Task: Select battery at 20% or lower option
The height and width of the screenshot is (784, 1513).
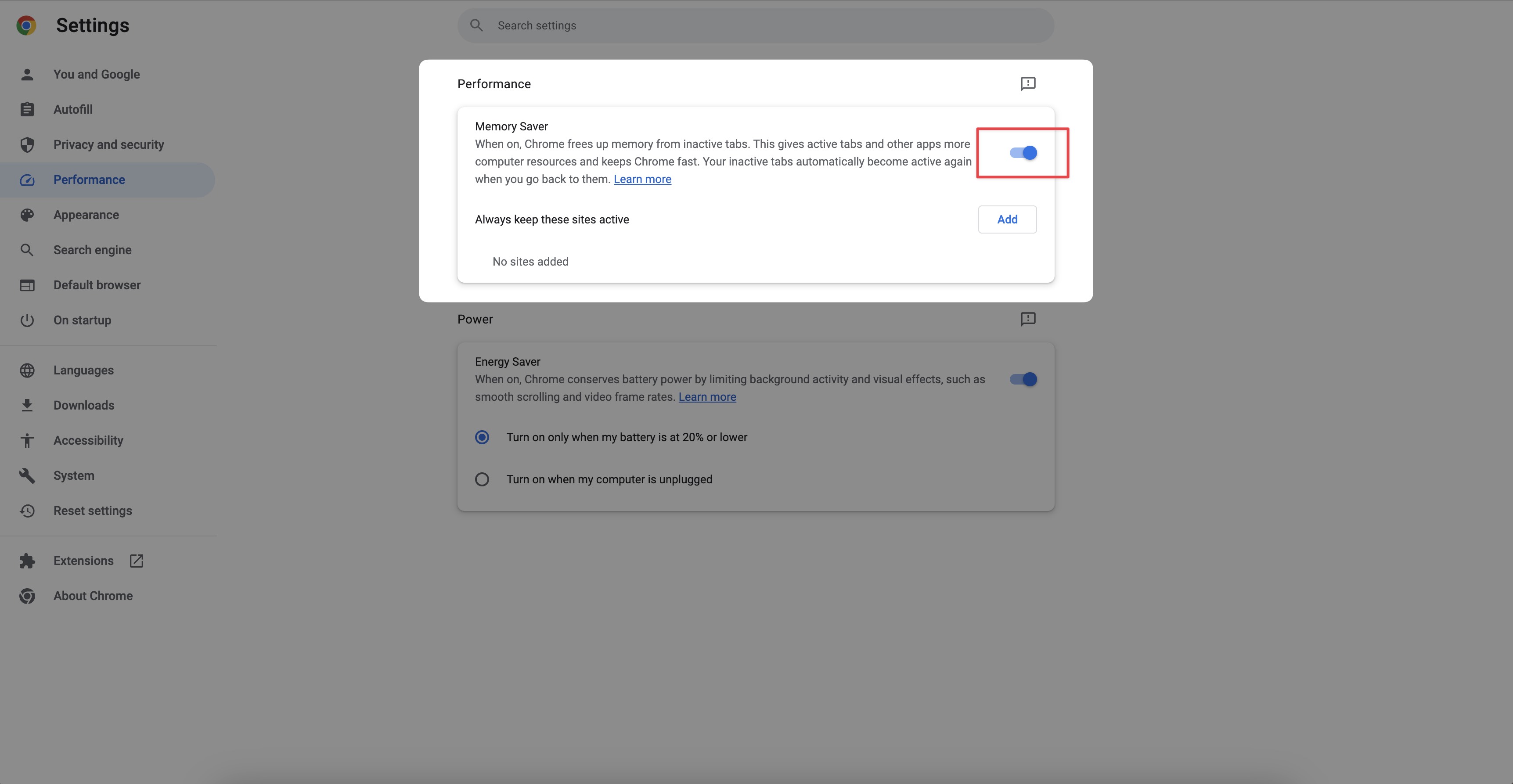Action: click(482, 438)
